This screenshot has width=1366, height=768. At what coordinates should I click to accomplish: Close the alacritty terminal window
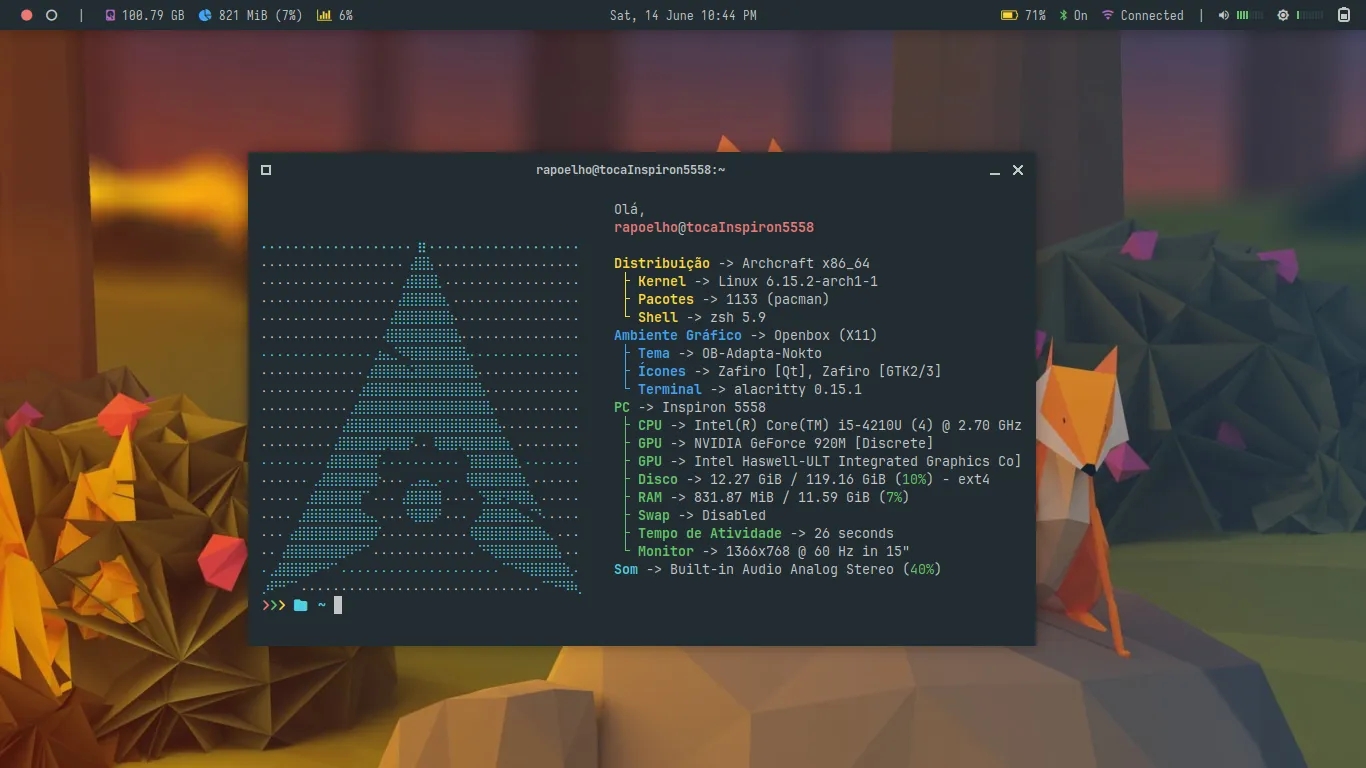coord(1018,170)
